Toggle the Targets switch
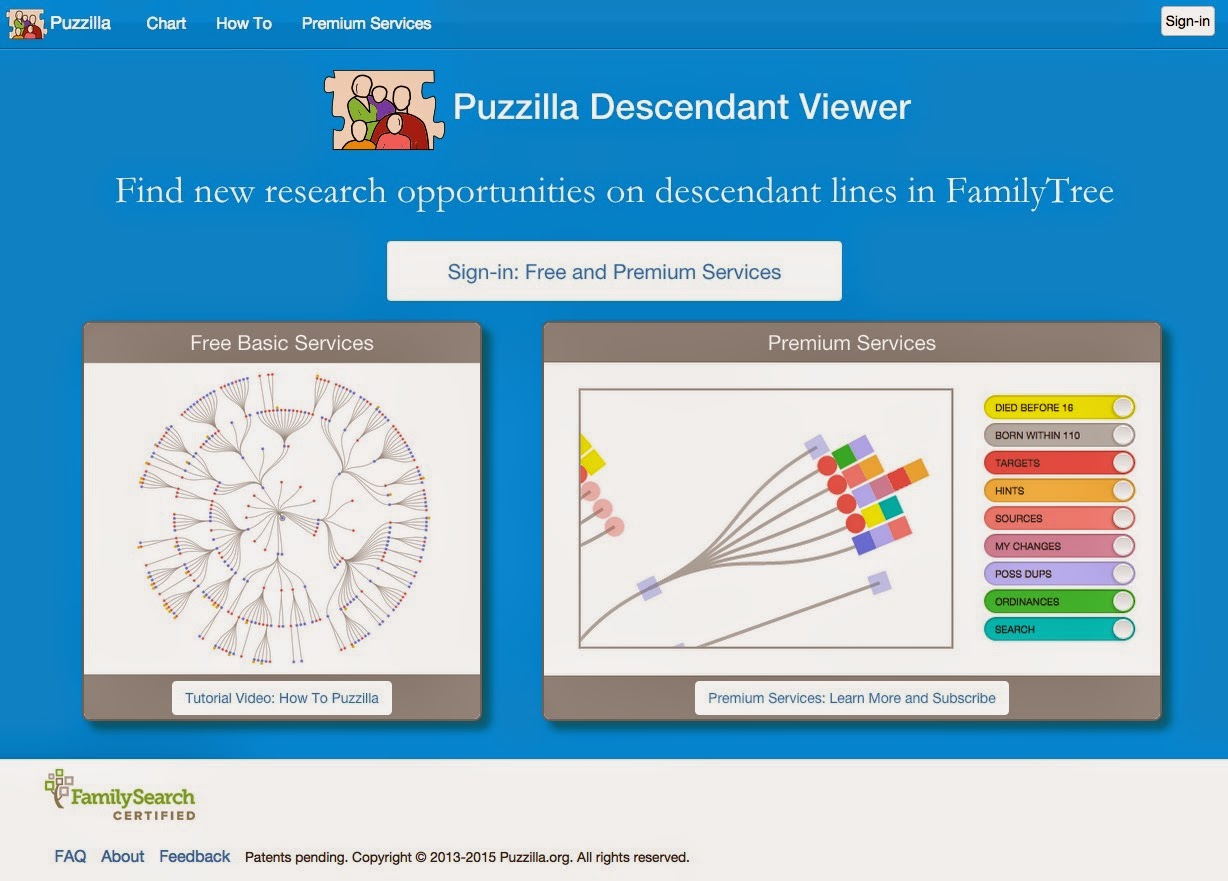1228x881 pixels. (x=1060, y=463)
